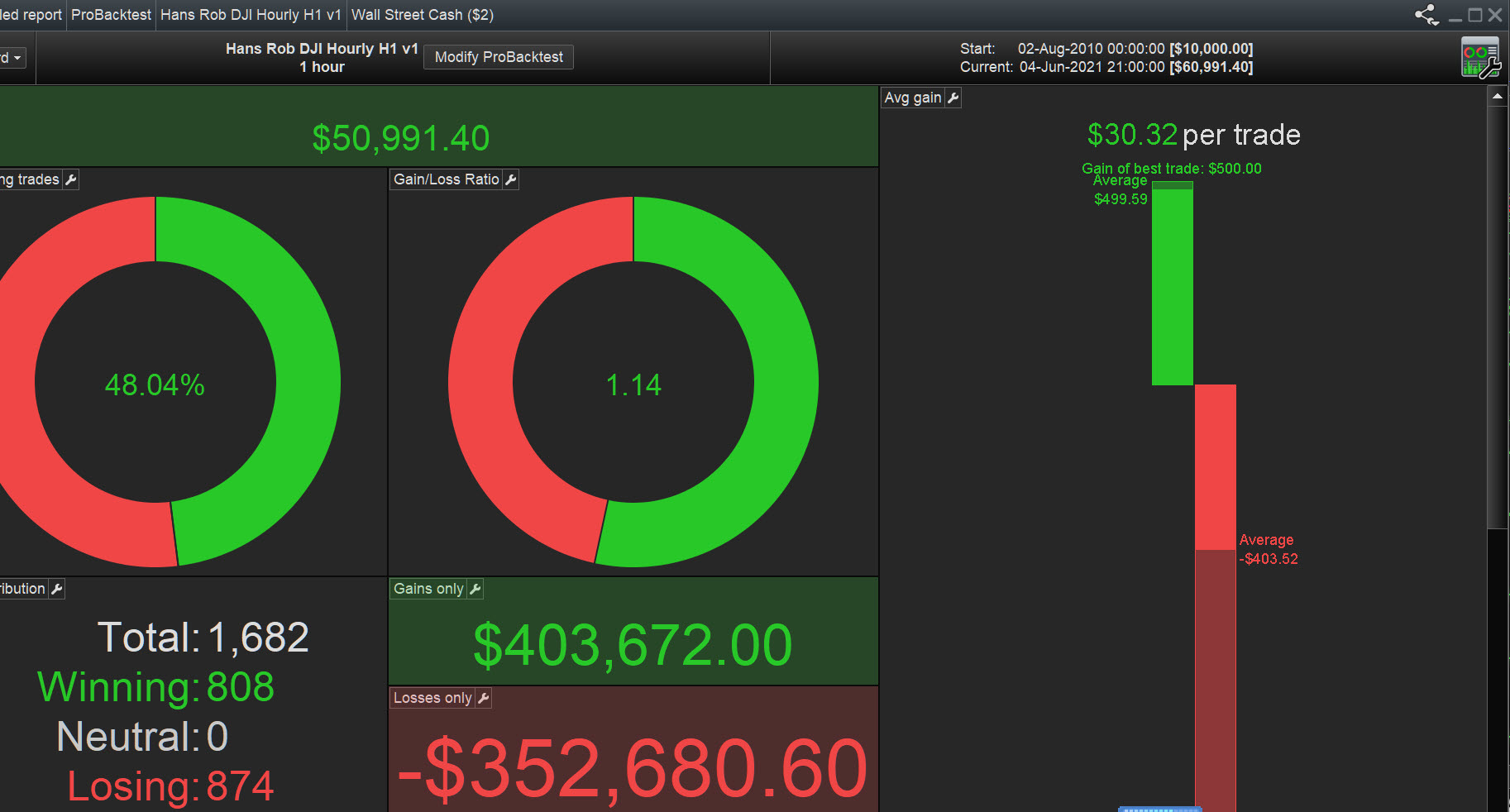This screenshot has height=812, width=1510.
Task: Click the average loss -$403.52 label
Action: pos(1269,549)
